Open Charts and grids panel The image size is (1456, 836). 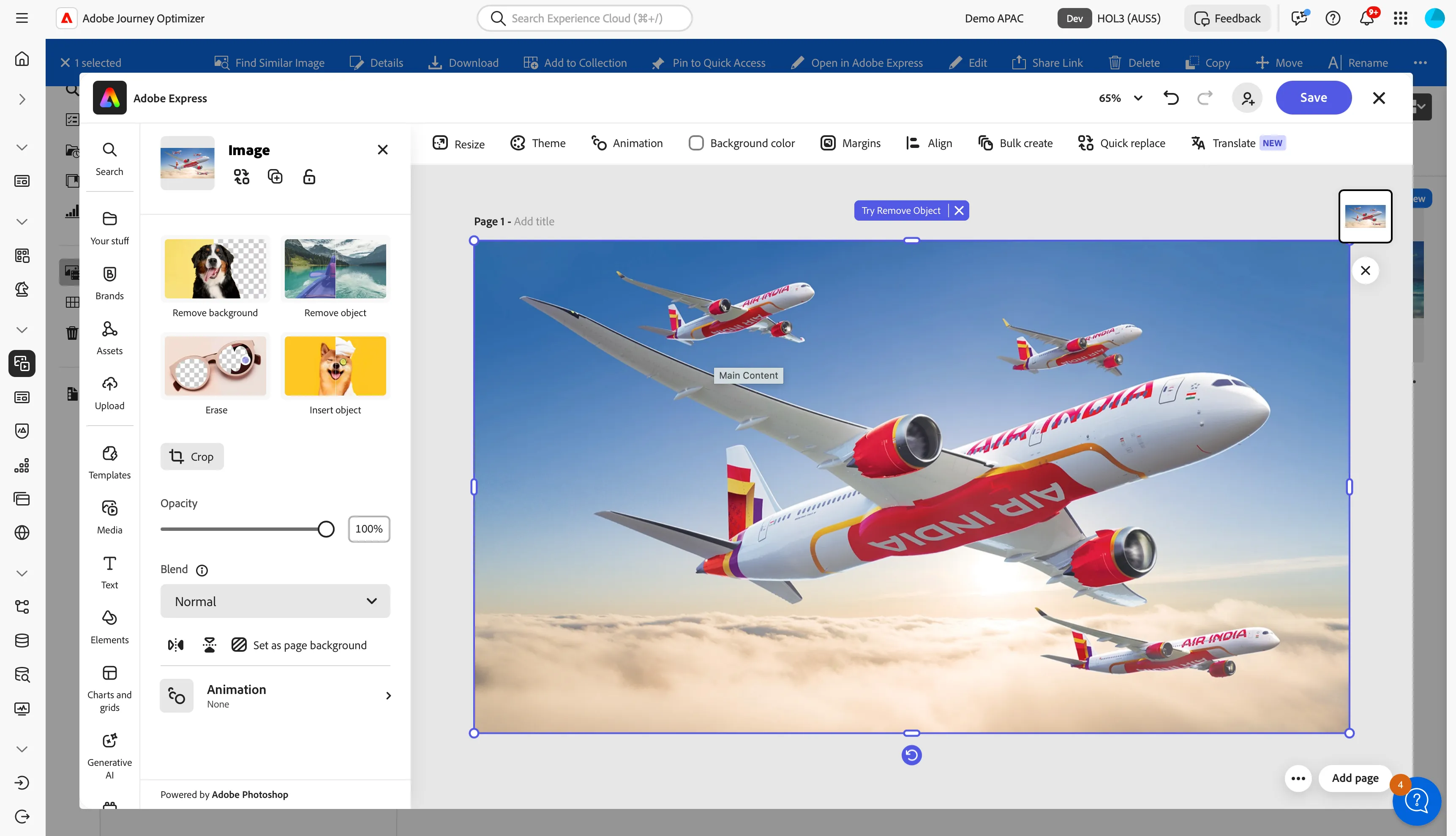(x=109, y=688)
